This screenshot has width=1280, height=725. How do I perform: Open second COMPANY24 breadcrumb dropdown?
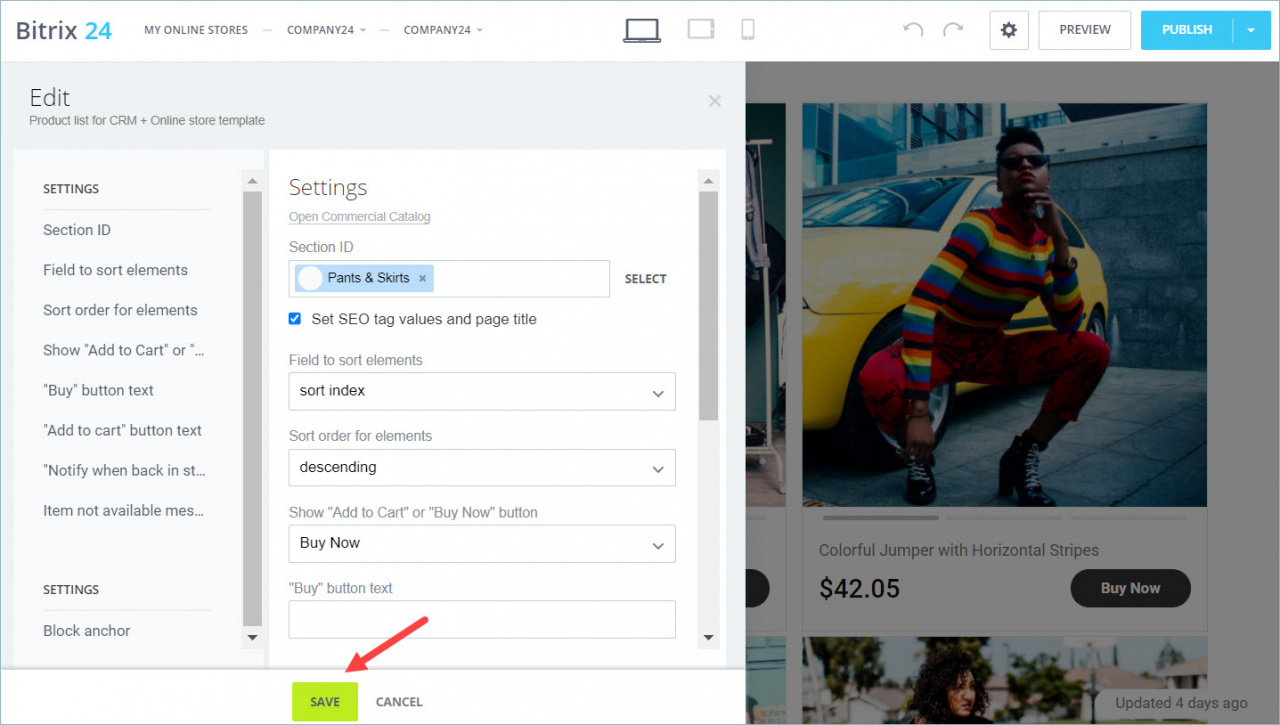pos(443,30)
